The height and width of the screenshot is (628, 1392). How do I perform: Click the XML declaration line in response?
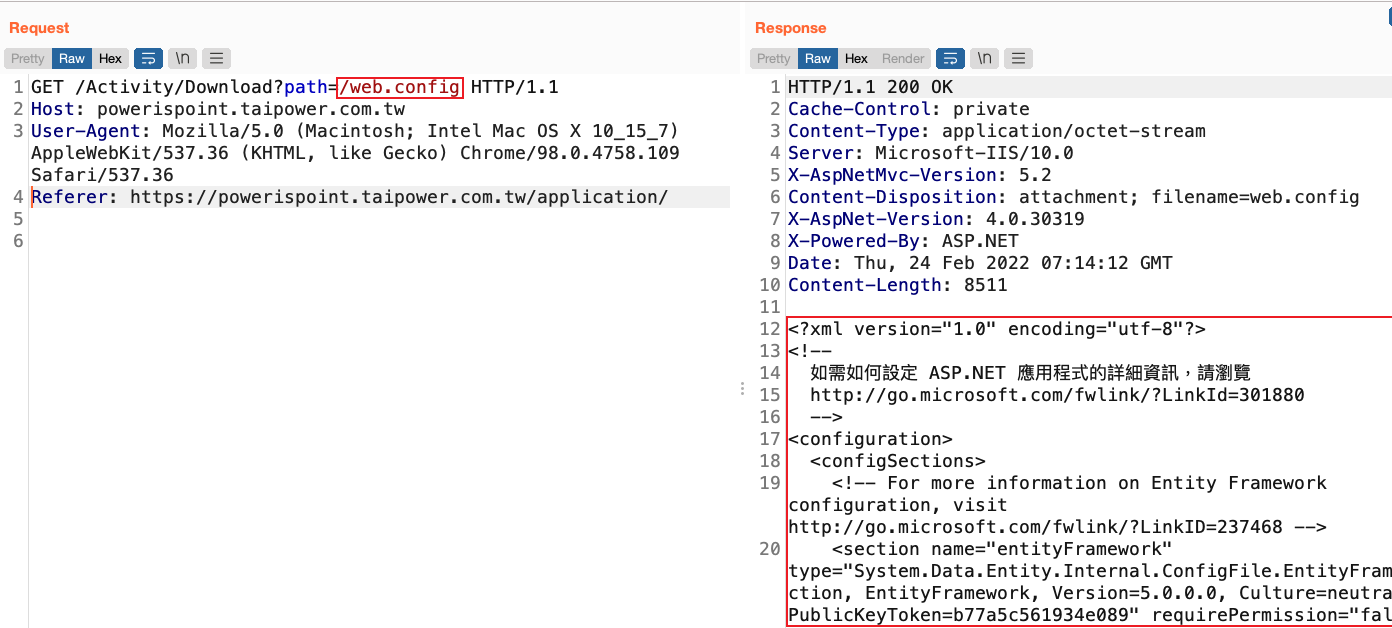click(x=997, y=329)
